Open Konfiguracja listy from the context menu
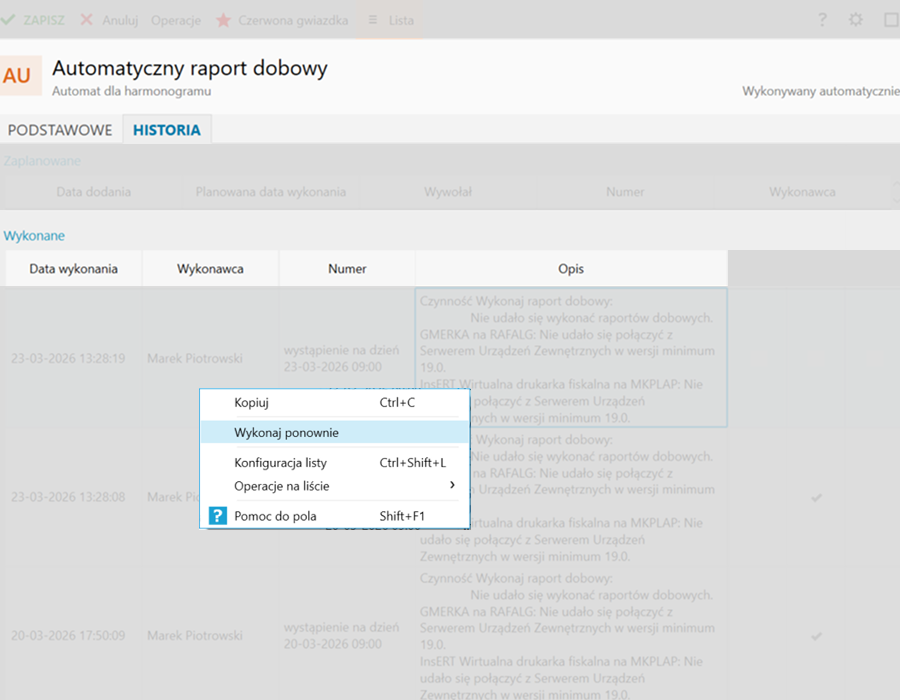This screenshot has height=700, width=900. click(280, 463)
